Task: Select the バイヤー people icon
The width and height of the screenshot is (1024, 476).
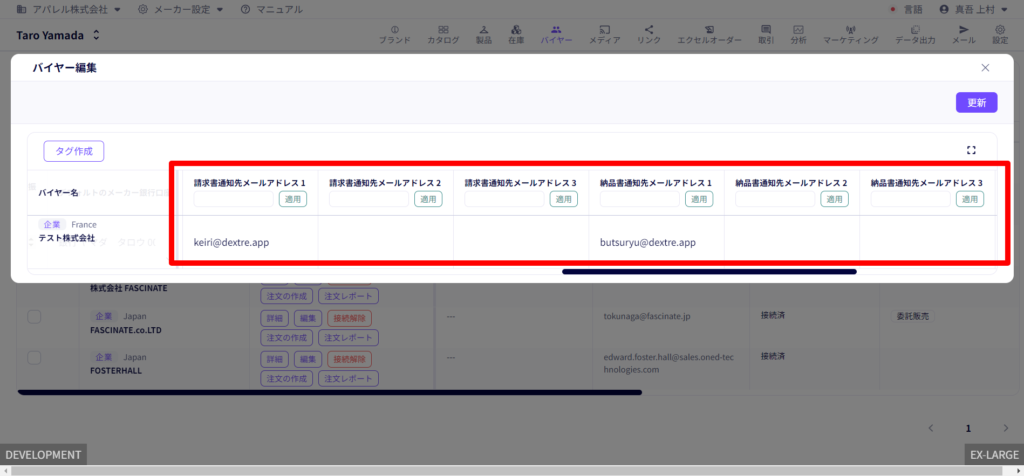Action: [556, 29]
